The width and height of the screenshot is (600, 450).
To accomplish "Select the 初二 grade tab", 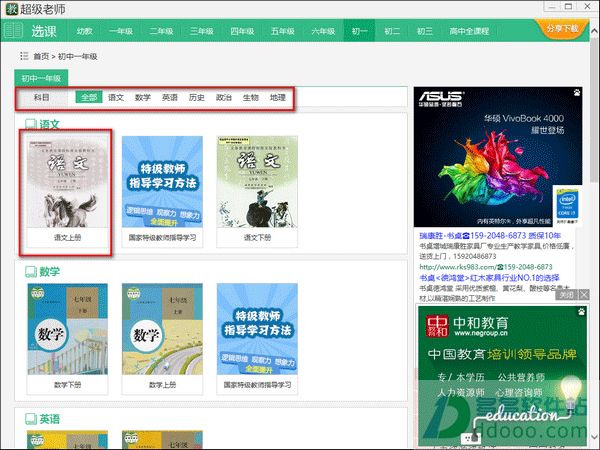I will (392, 31).
